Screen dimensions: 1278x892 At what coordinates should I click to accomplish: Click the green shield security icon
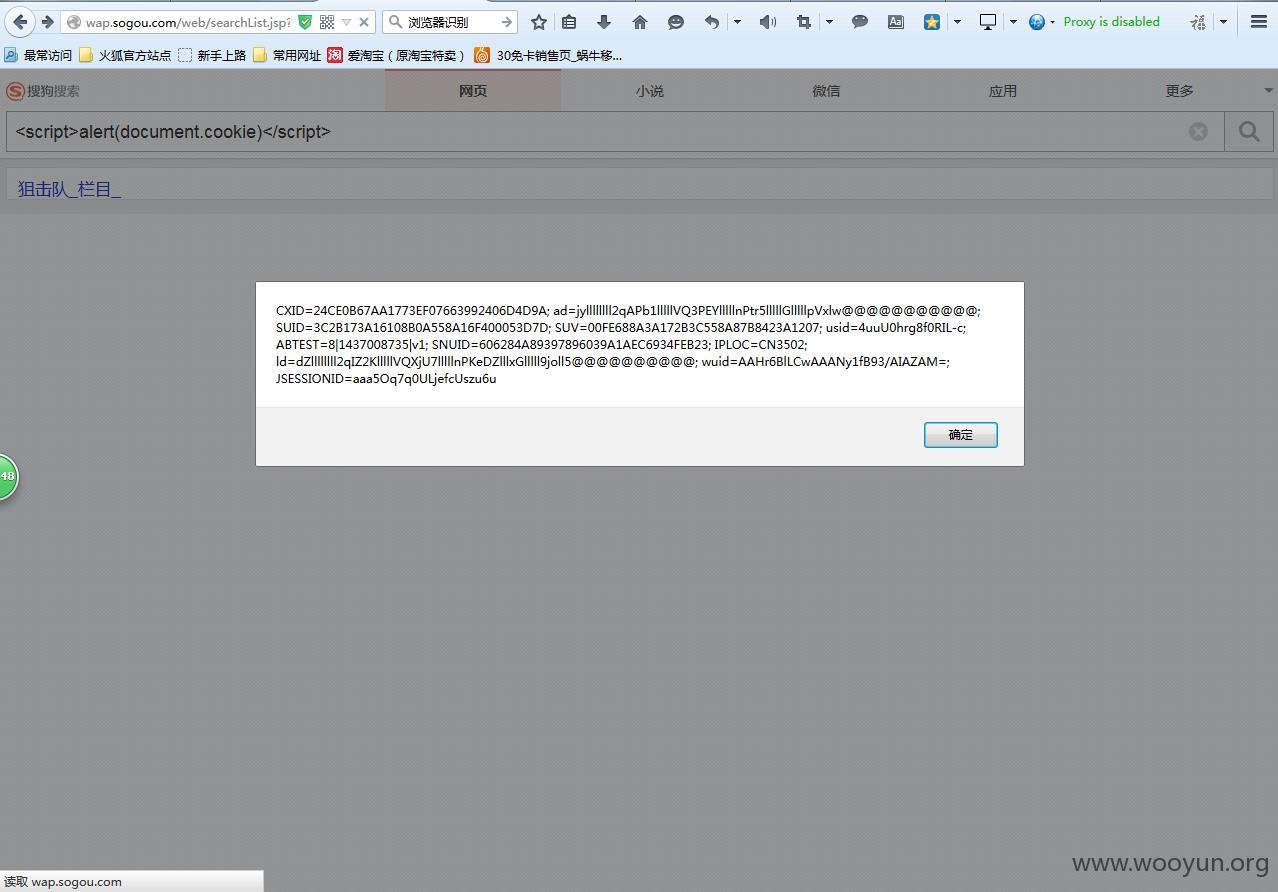click(305, 22)
